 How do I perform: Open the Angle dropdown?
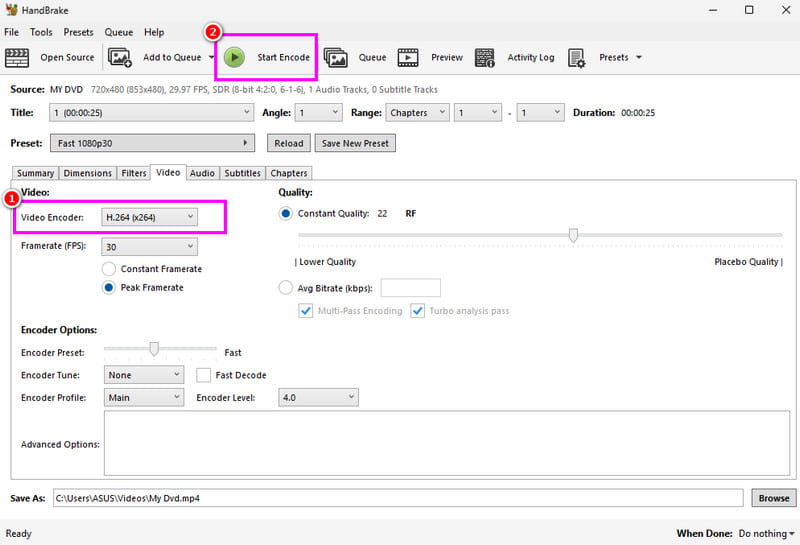(x=318, y=113)
